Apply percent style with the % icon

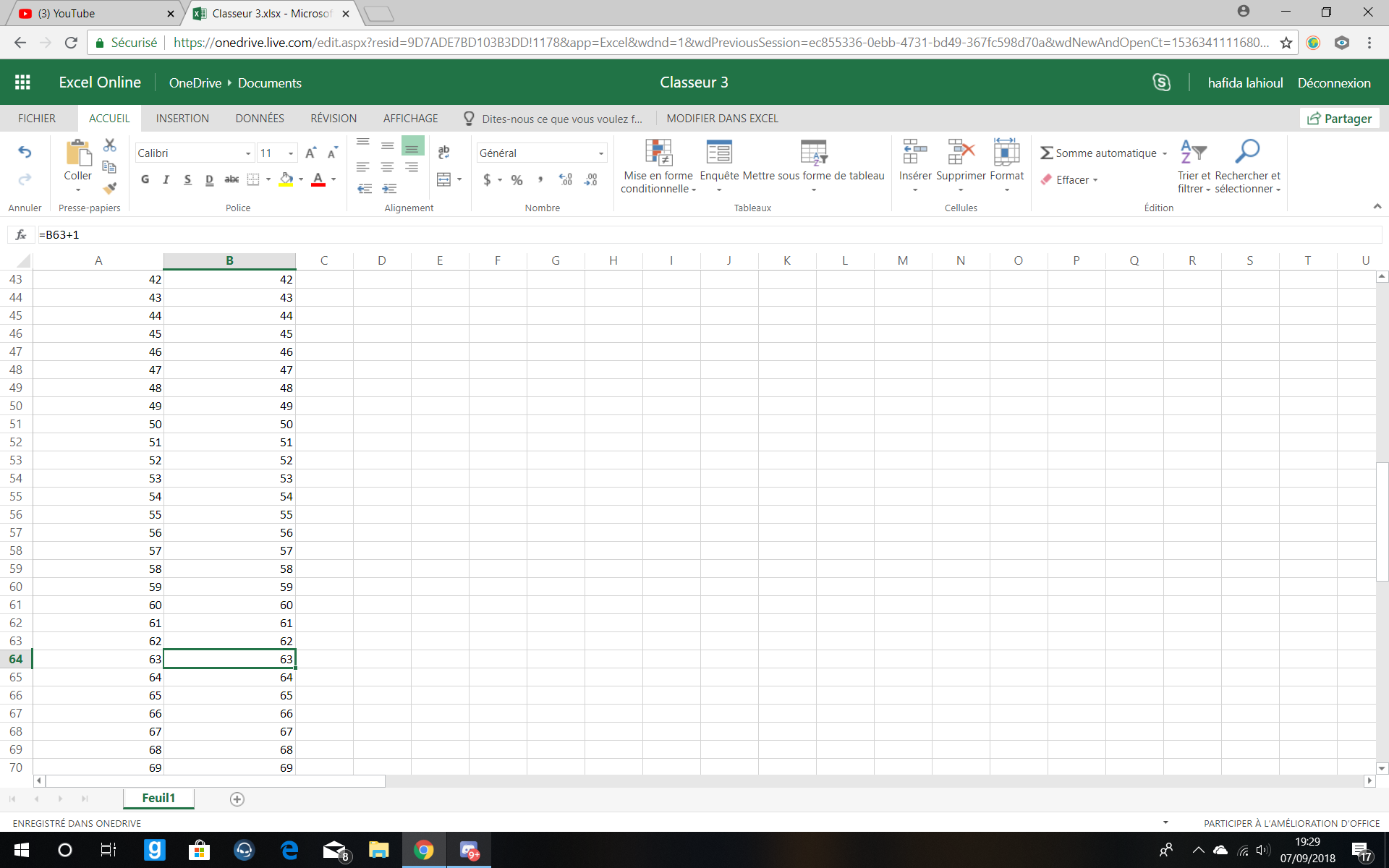click(517, 179)
